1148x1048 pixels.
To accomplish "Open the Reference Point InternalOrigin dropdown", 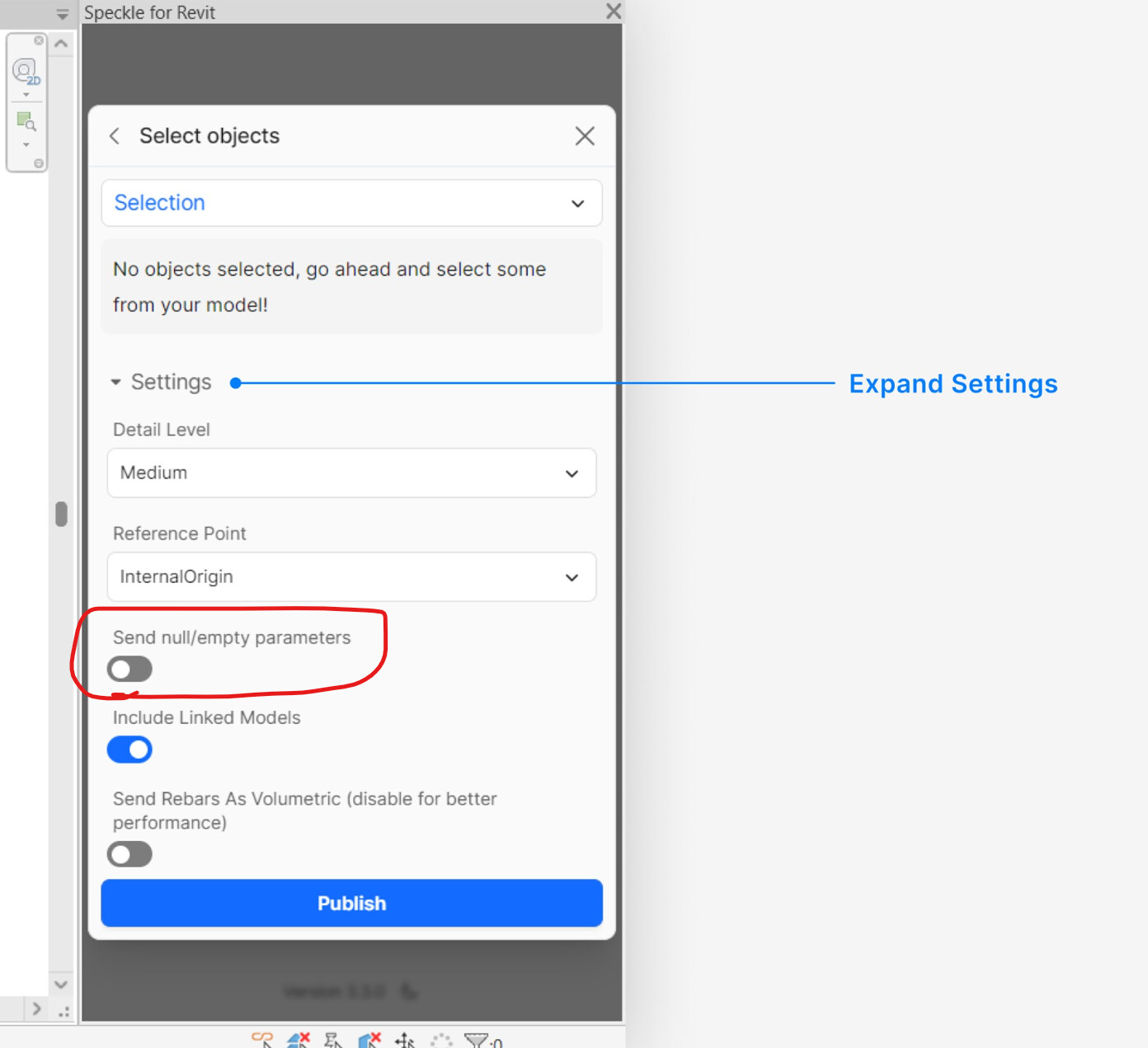I will click(x=351, y=576).
